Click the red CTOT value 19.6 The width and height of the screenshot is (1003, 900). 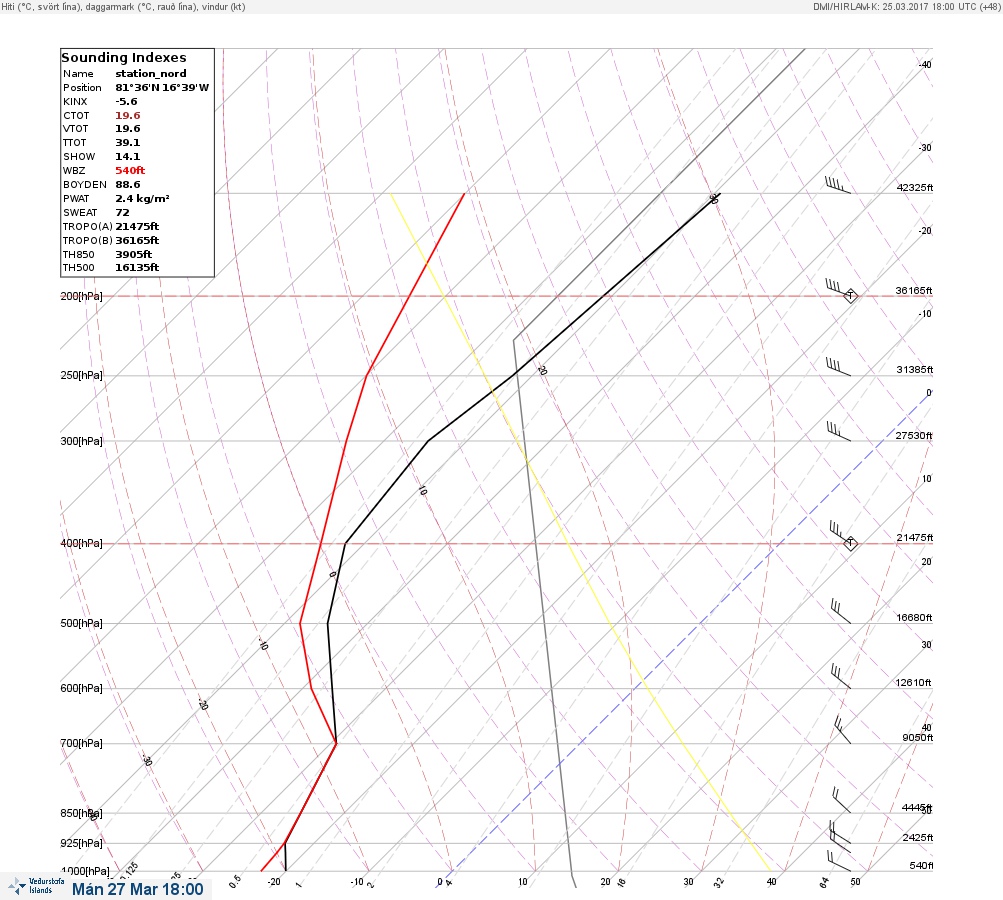pos(128,116)
